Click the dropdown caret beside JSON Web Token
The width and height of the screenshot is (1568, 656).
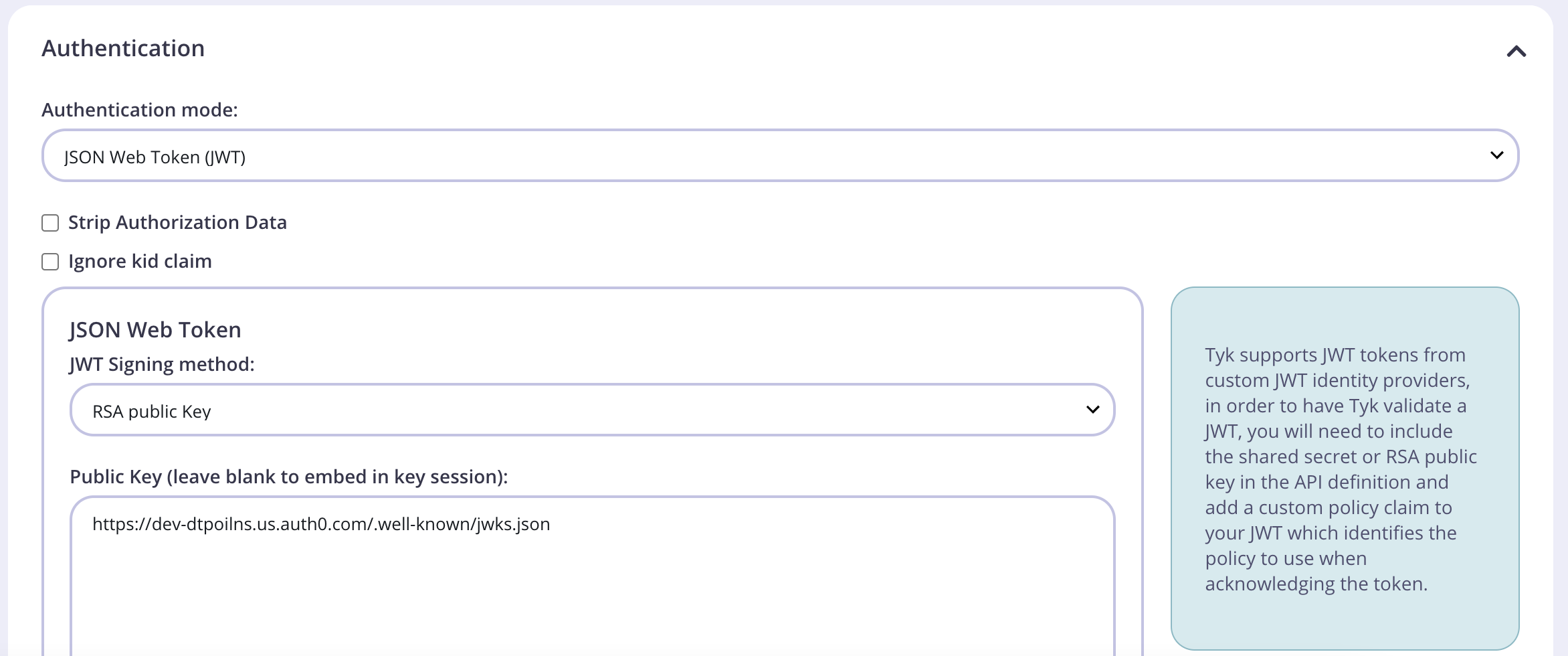pos(1498,155)
